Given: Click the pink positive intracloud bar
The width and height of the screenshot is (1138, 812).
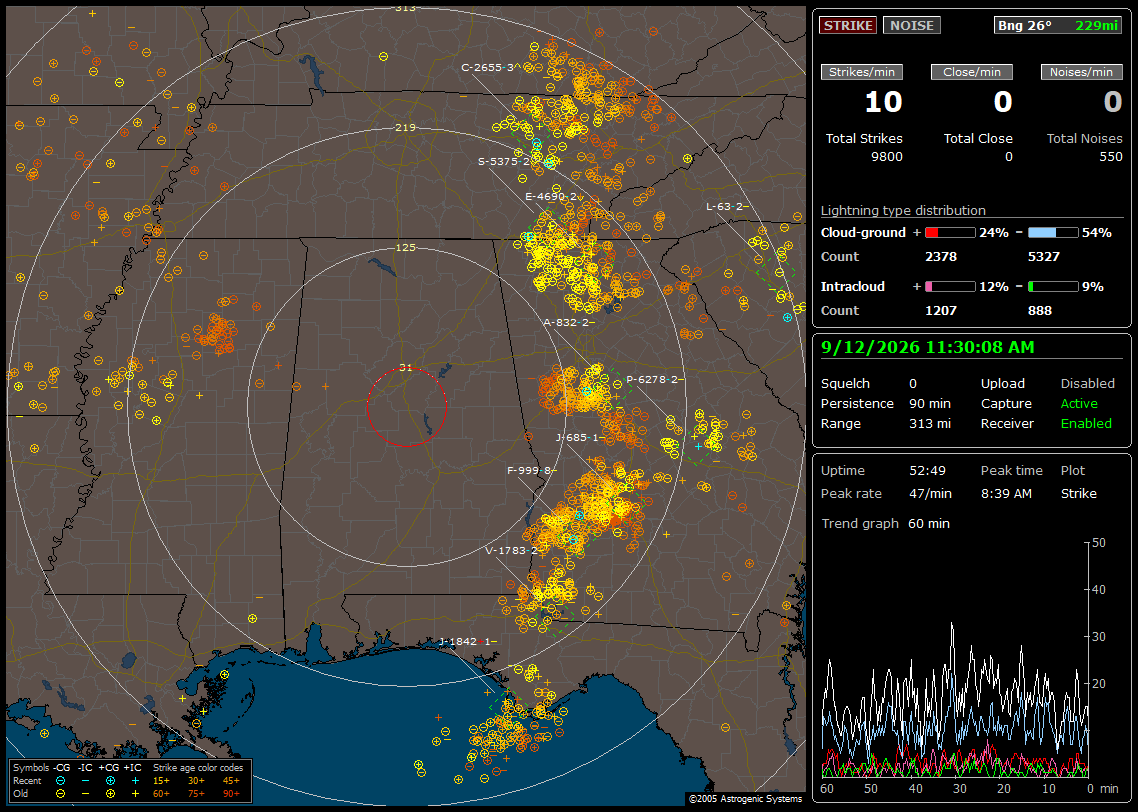Looking at the screenshot, I should click(x=950, y=287).
